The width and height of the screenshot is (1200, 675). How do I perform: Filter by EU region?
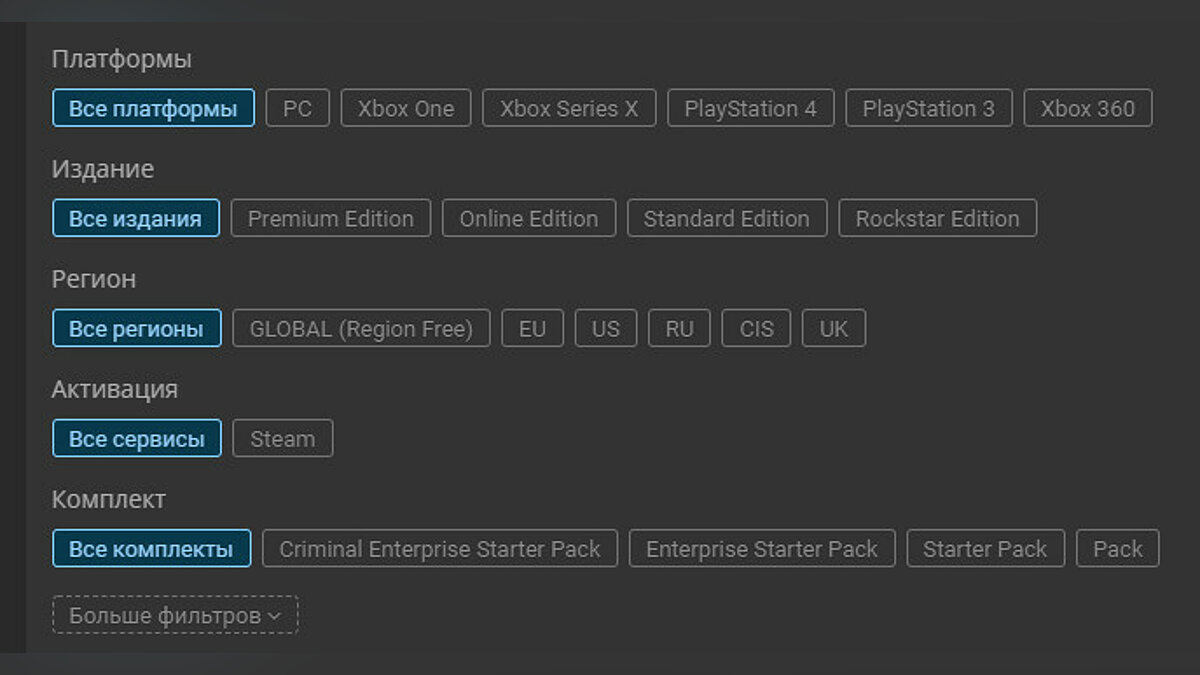coord(533,329)
